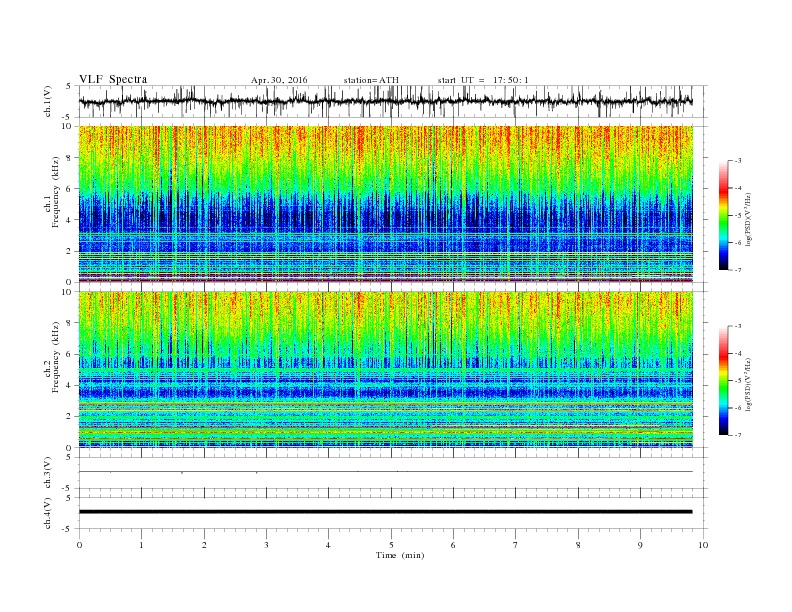The width and height of the screenshot is (792, 612).
Task: Click time axis tick label '1'
Action: (x=142, y=545)
